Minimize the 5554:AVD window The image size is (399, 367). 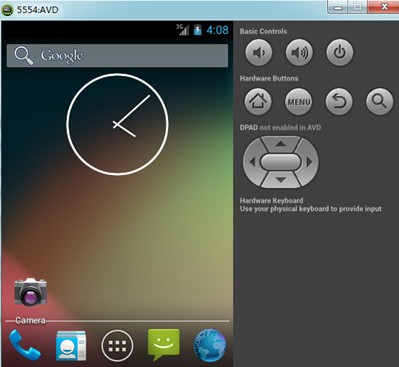point(338,7)
